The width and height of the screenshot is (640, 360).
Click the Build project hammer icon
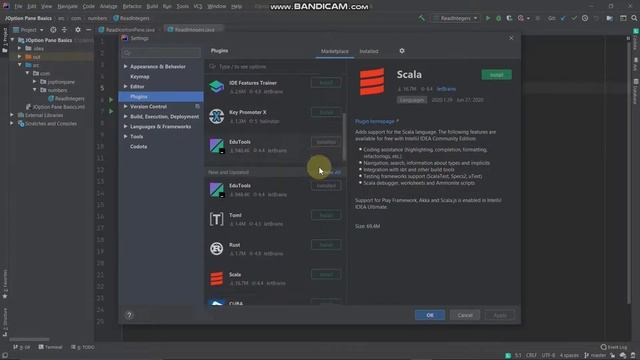click(422, 18)
